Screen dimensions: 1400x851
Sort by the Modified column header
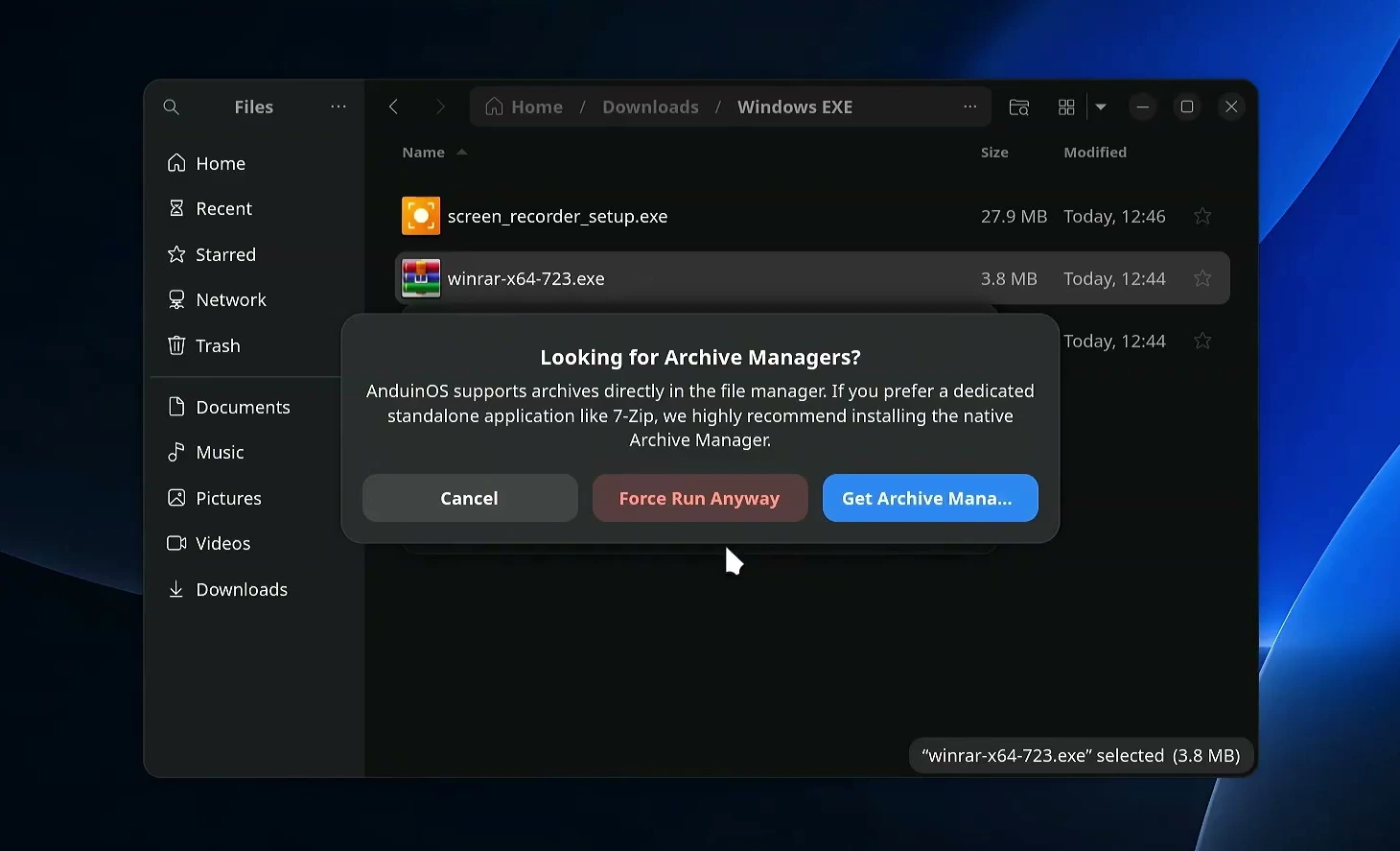point(1095,152)
